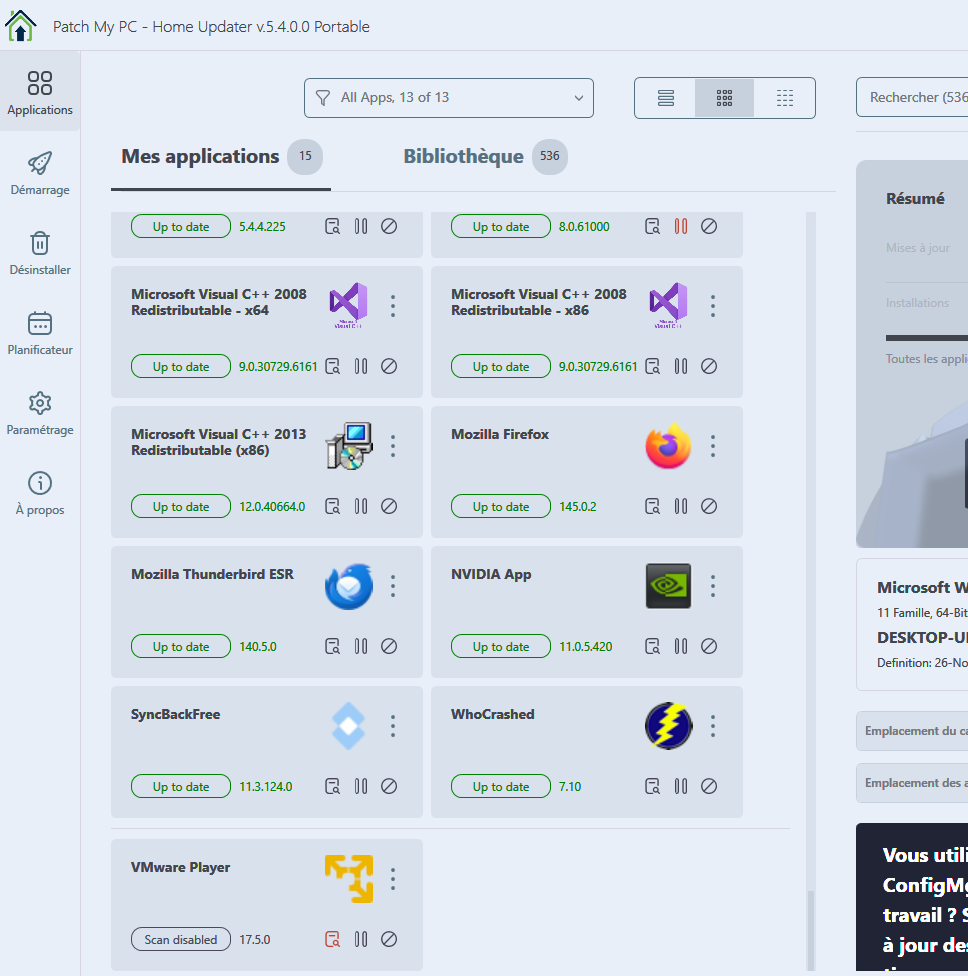Click the Mozilla Firefox logo thumbnail

(x=668, y=446)
